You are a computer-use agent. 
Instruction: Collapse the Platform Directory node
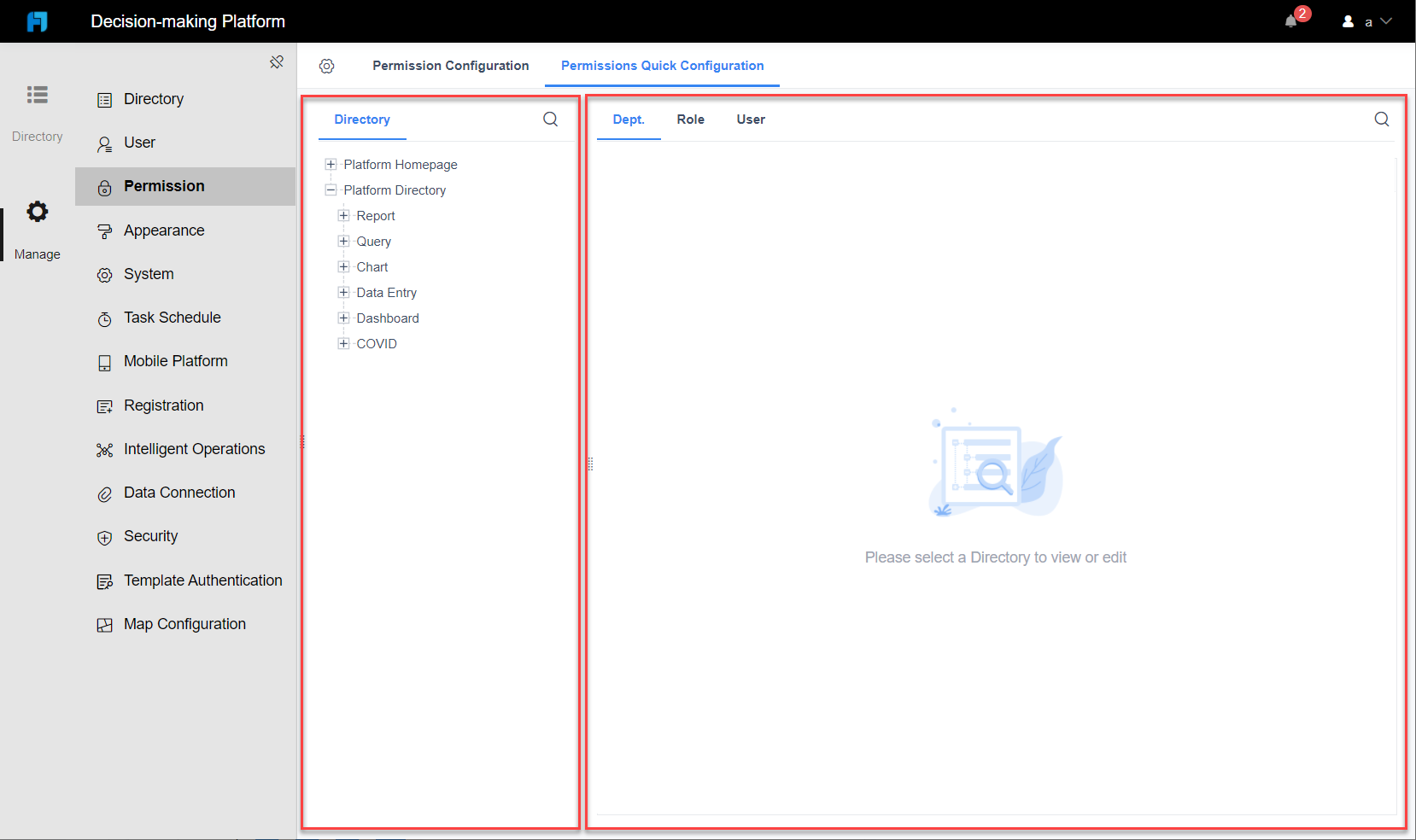(331, 190)
